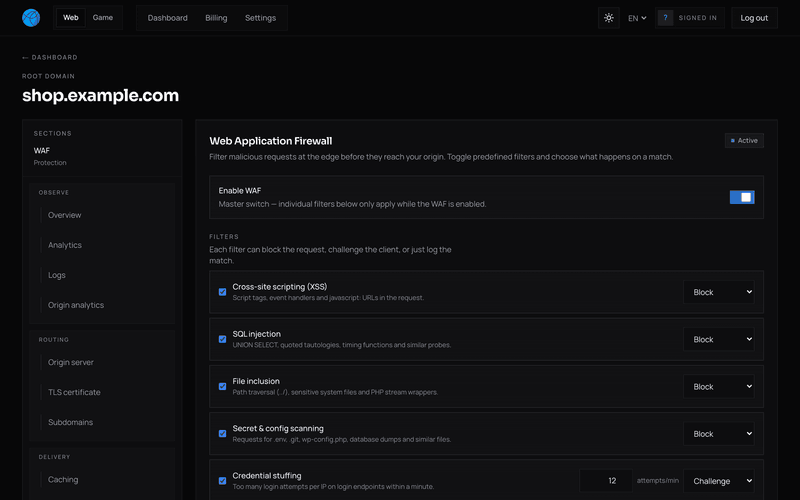Open Credential stuffing Challenge dropdown
This screenshot has width=800, height=500.
pyautogui.click(x=719, y=481)
